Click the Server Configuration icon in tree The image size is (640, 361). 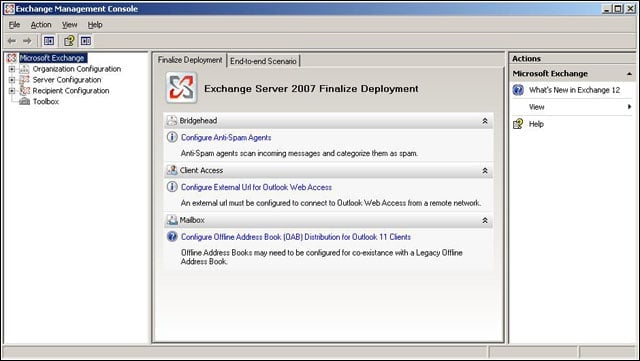pyautogui.click(x=24, y=80)
